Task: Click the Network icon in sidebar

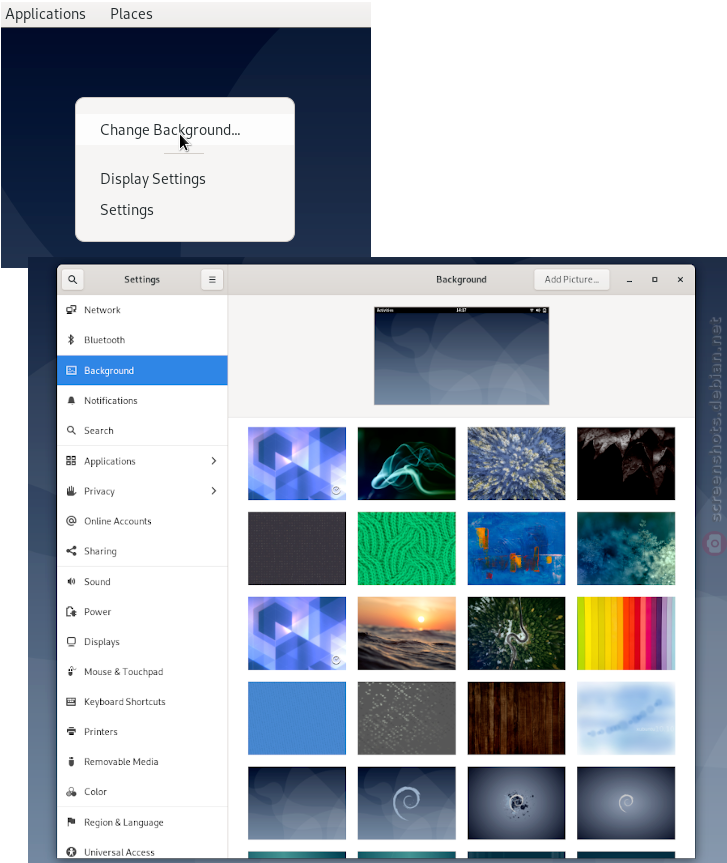Action: pyautogui.click(x=71, y=310)
